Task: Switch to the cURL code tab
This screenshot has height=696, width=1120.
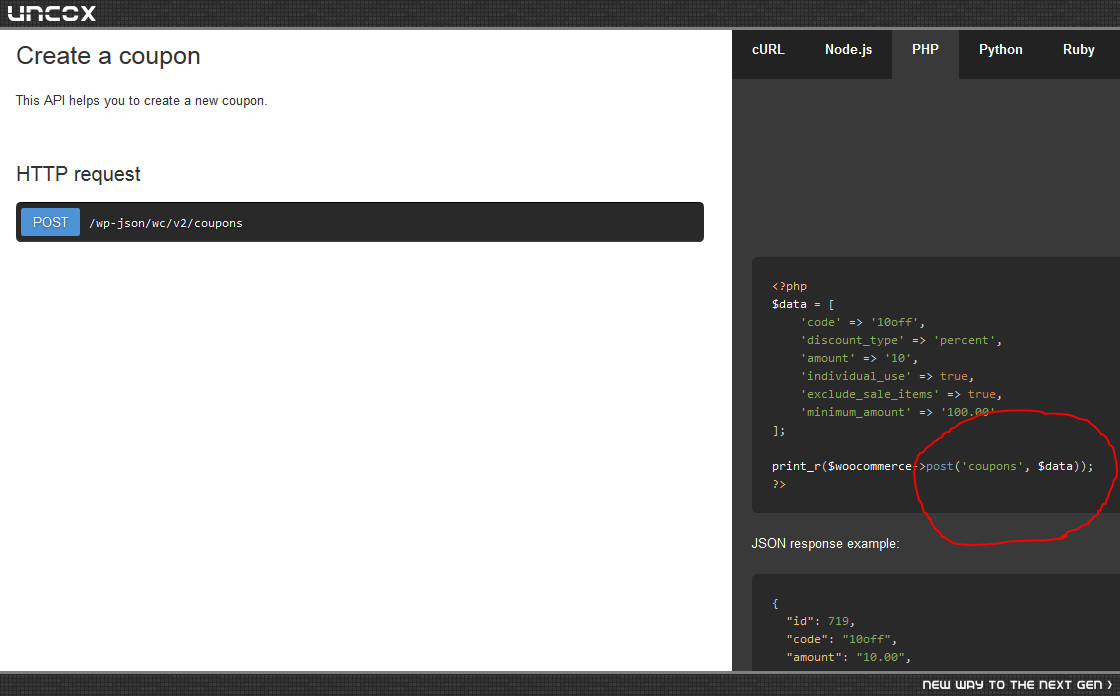Action: click(768, 50)
